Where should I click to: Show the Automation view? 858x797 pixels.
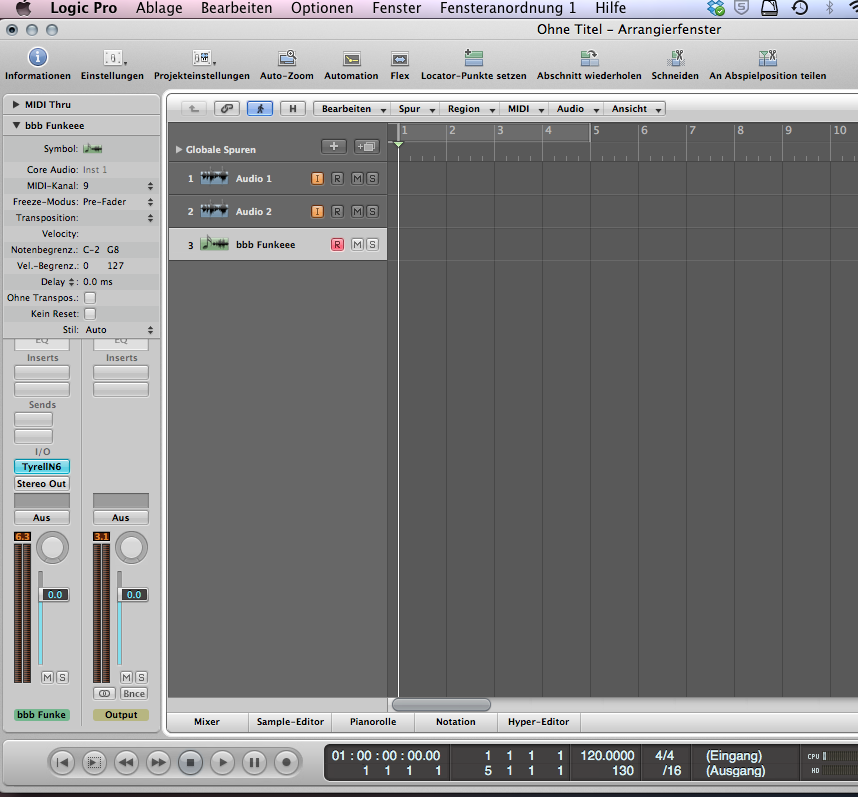(351, 59)
